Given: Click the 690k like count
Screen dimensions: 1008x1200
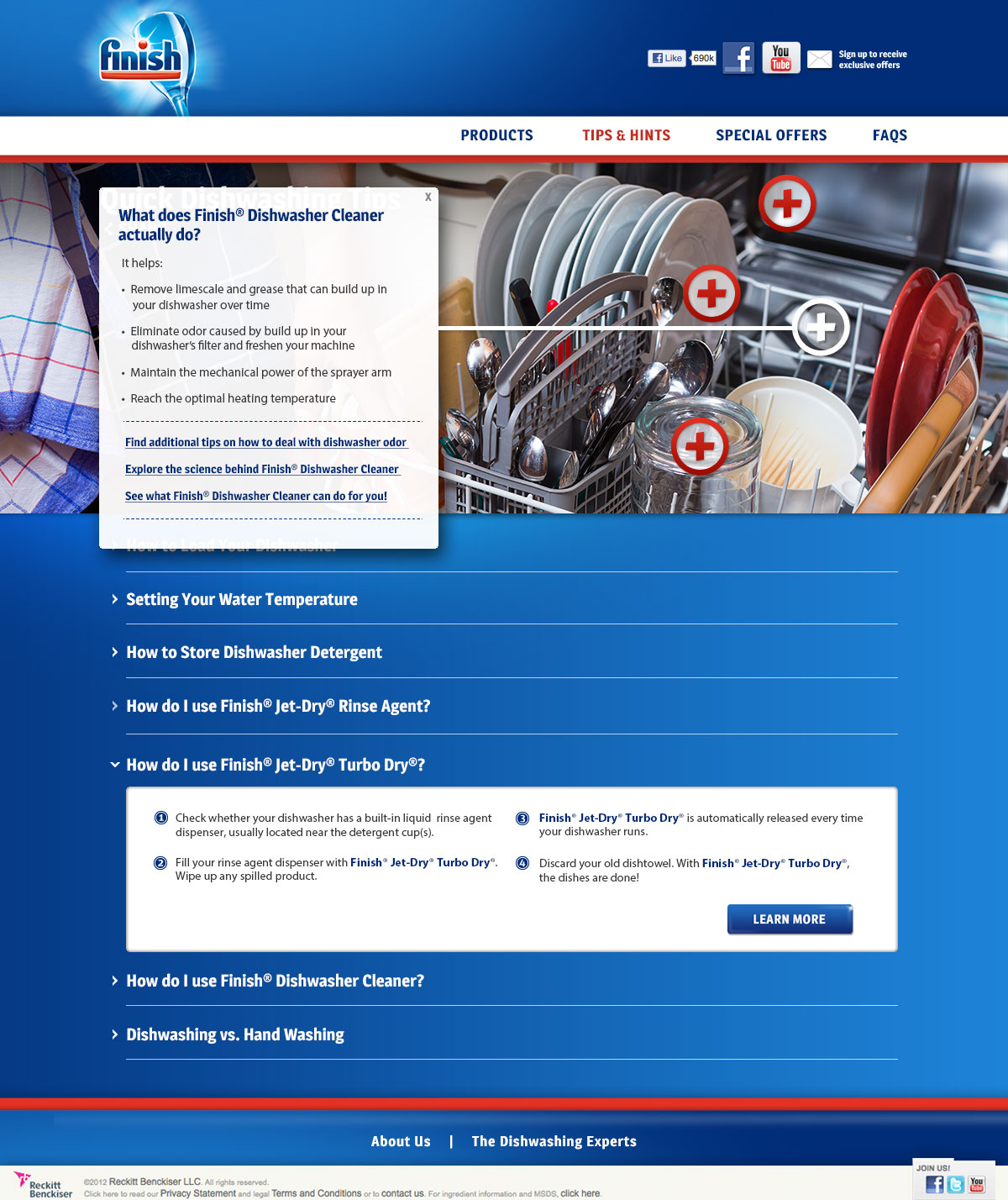Looking at the screenshot, I should [703, 58].
